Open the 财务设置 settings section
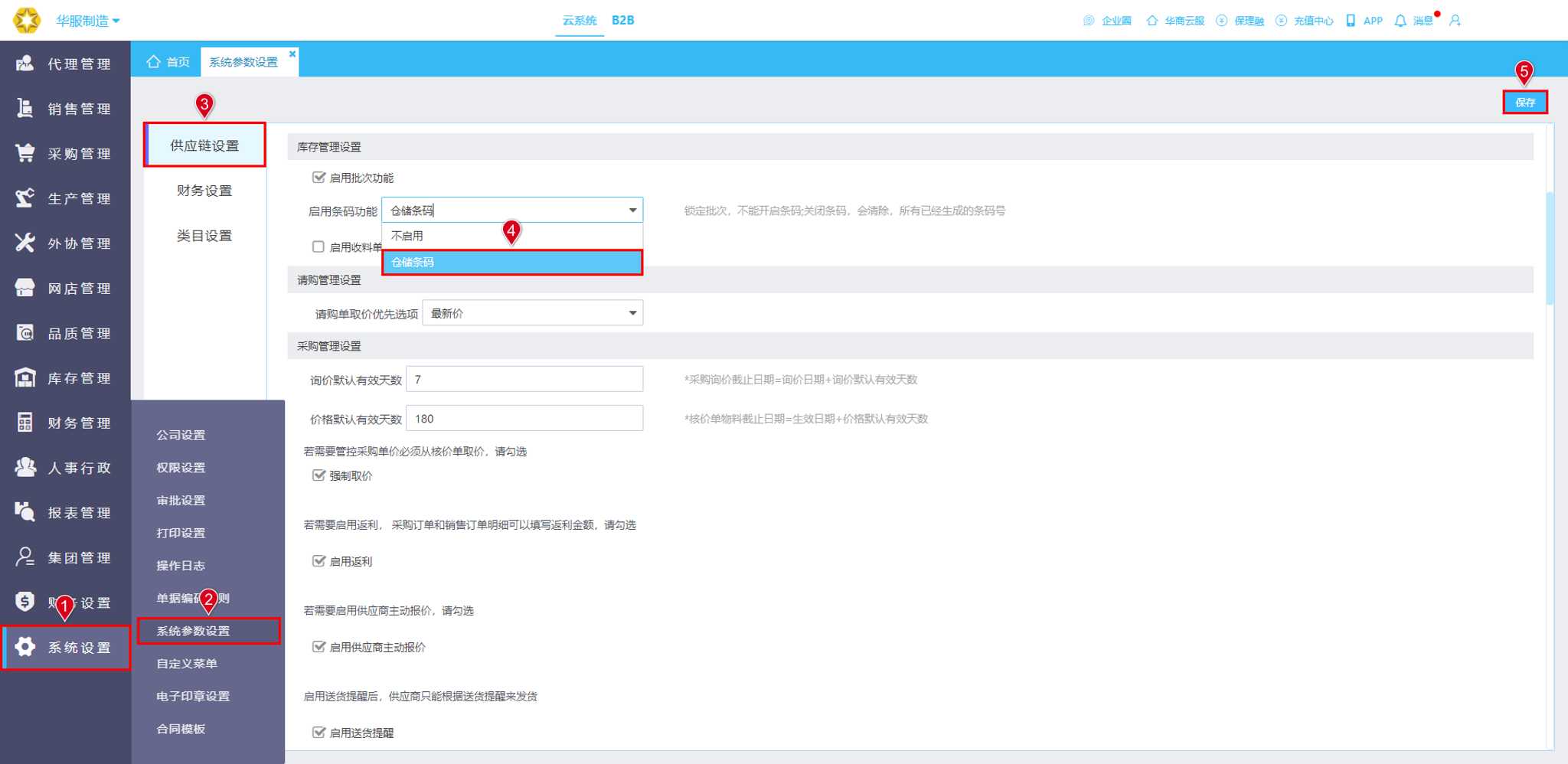Image resolution: width=1568 pixels, height=764 pixels. (x=204, y=191)
